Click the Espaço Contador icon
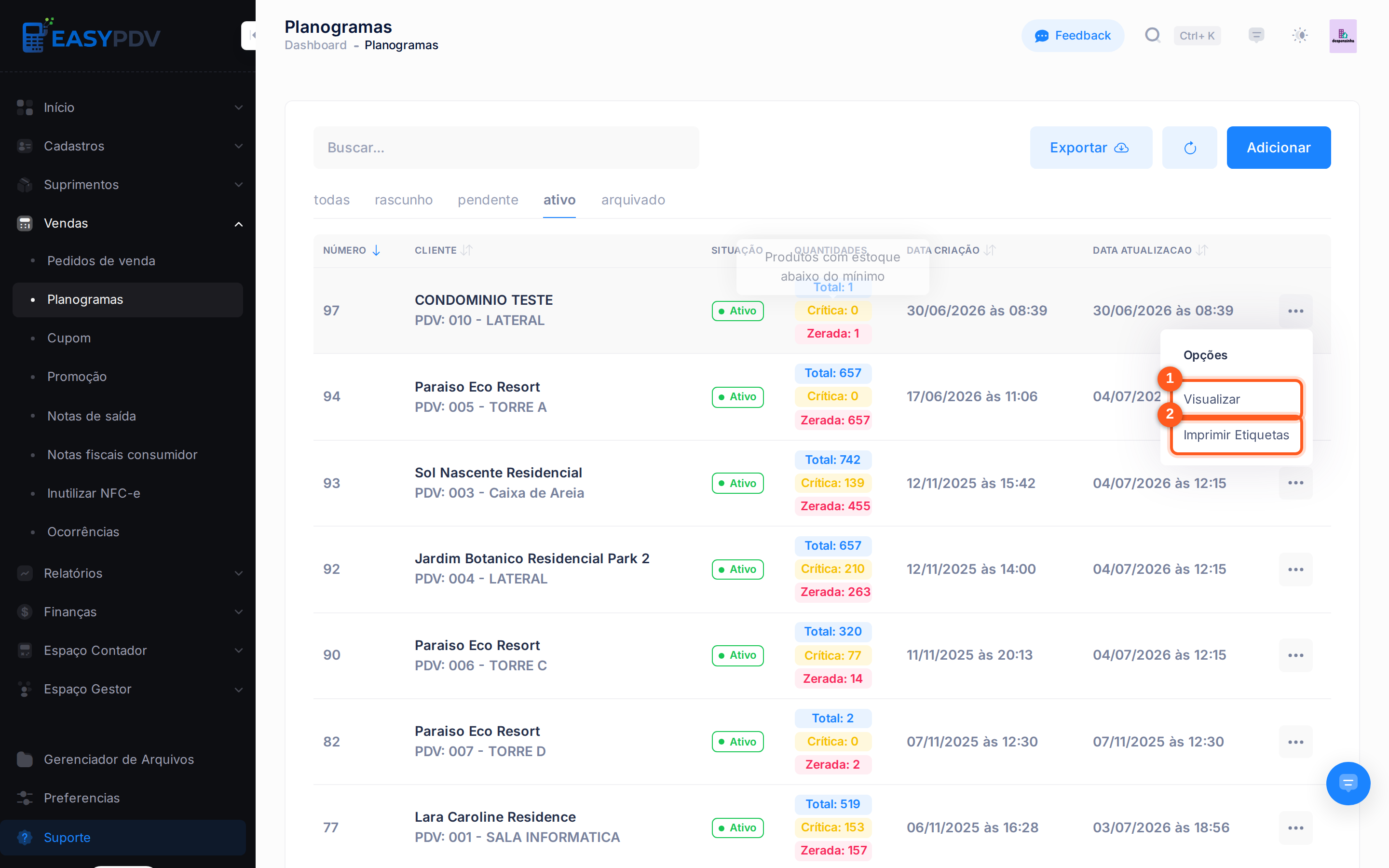 click(25, 651)
